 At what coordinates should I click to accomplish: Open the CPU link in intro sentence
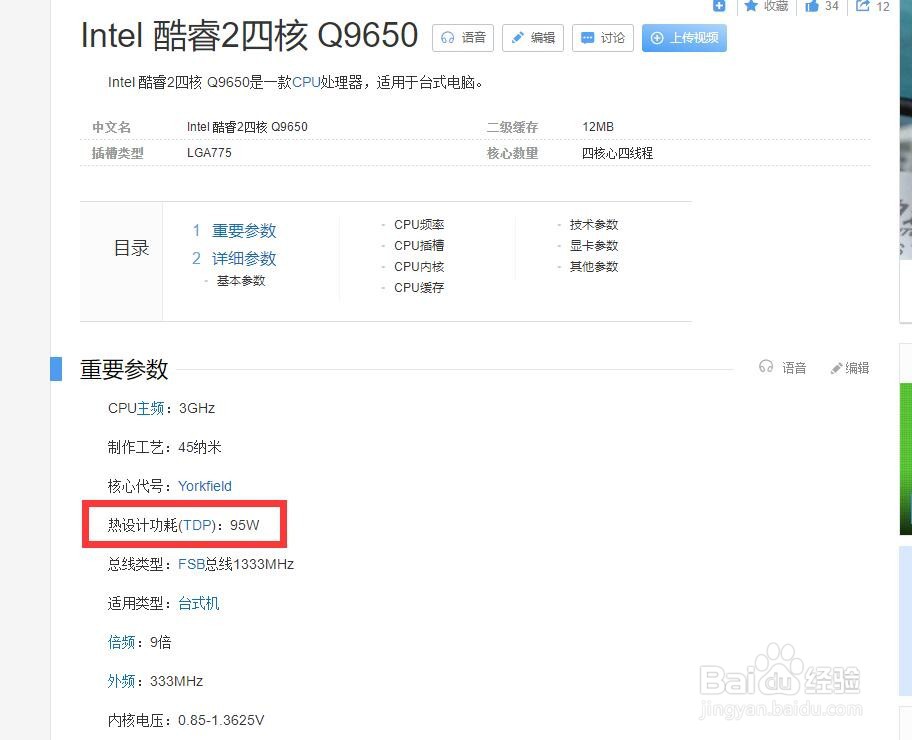(x=306, y=82)
